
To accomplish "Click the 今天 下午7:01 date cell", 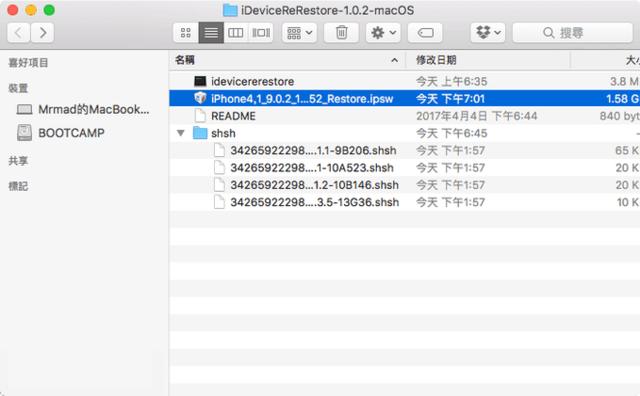I will (450, 98).
